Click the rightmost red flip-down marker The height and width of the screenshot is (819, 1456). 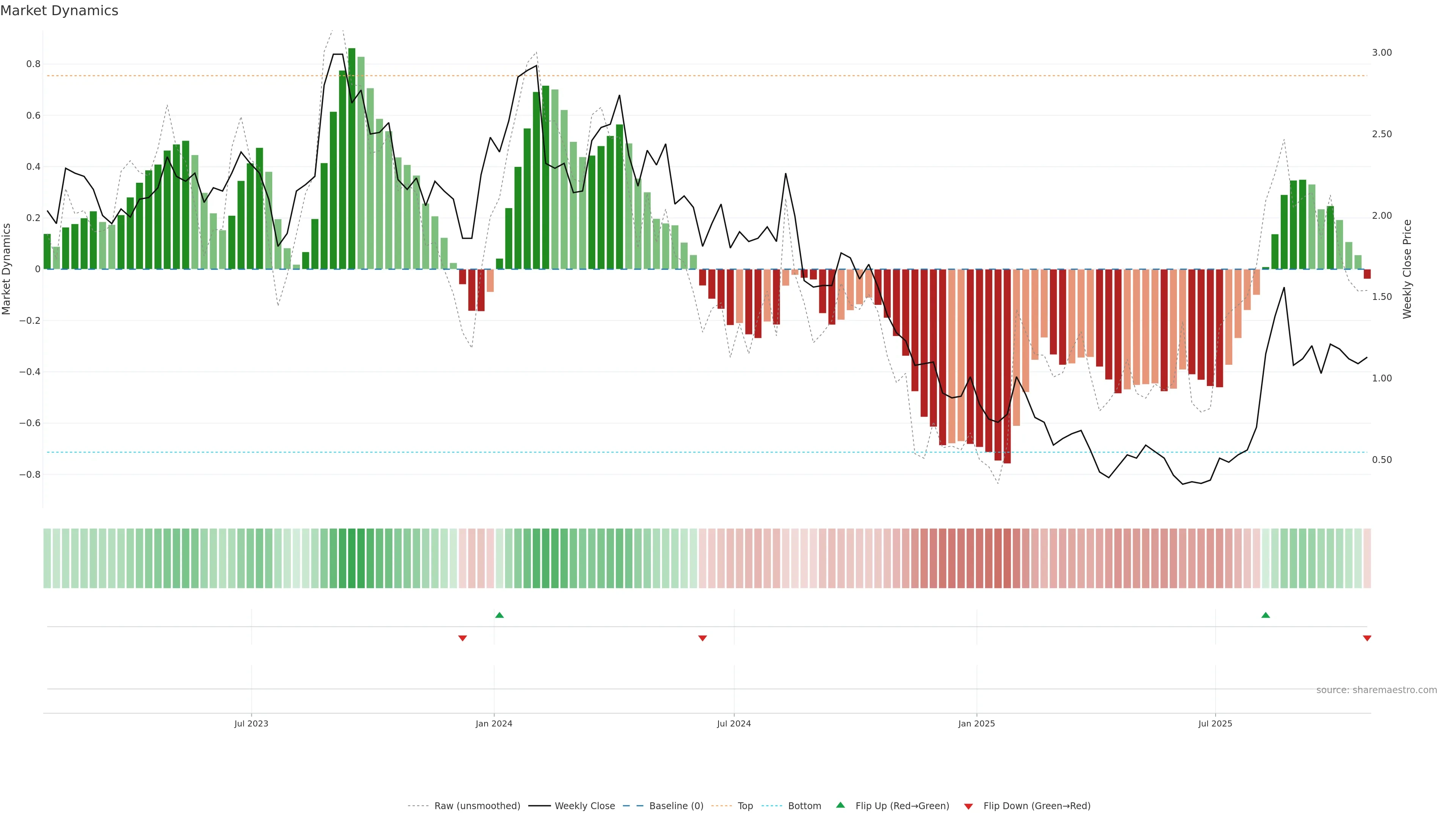click(1367, 638)
